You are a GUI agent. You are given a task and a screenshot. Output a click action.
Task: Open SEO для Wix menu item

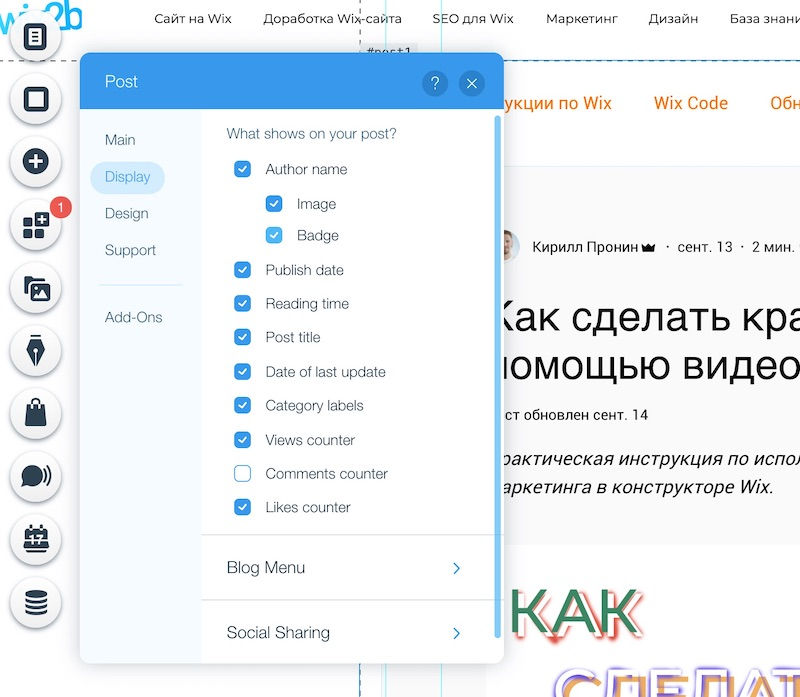click(472, 19)
